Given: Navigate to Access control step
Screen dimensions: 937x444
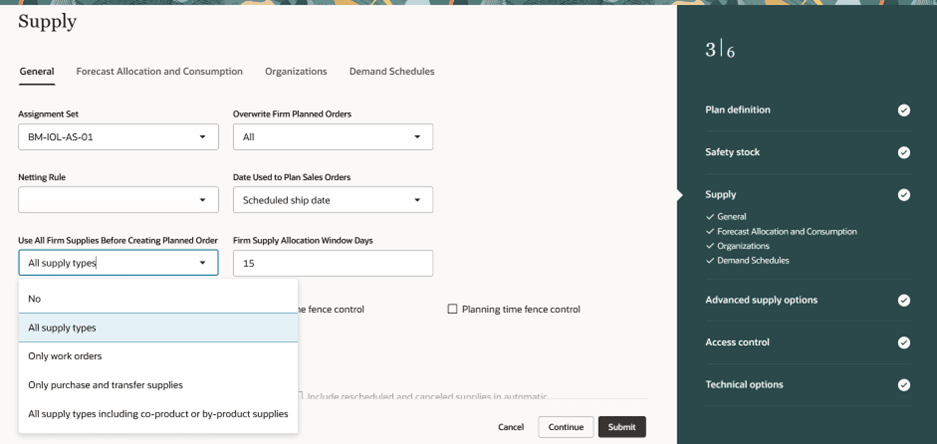Looking at the screenshot, I should pos(737,342).
